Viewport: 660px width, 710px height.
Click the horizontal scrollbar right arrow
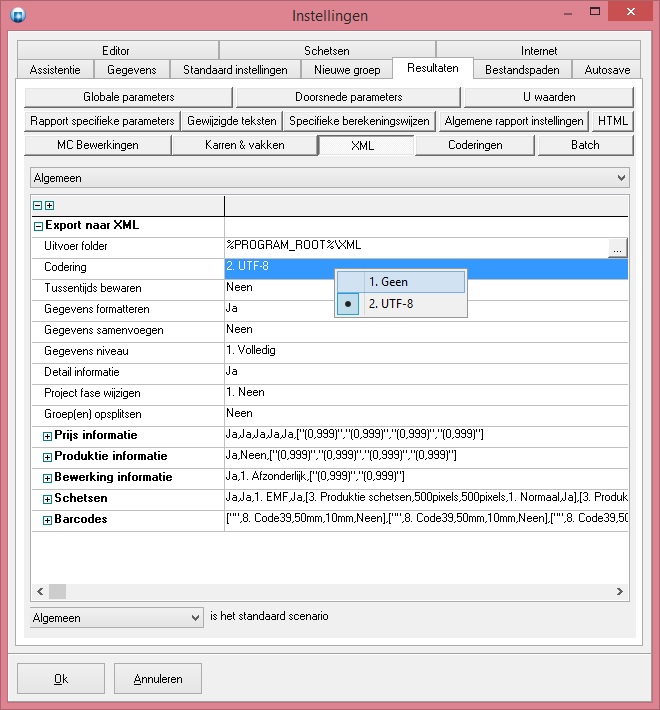tap(620, 591)
